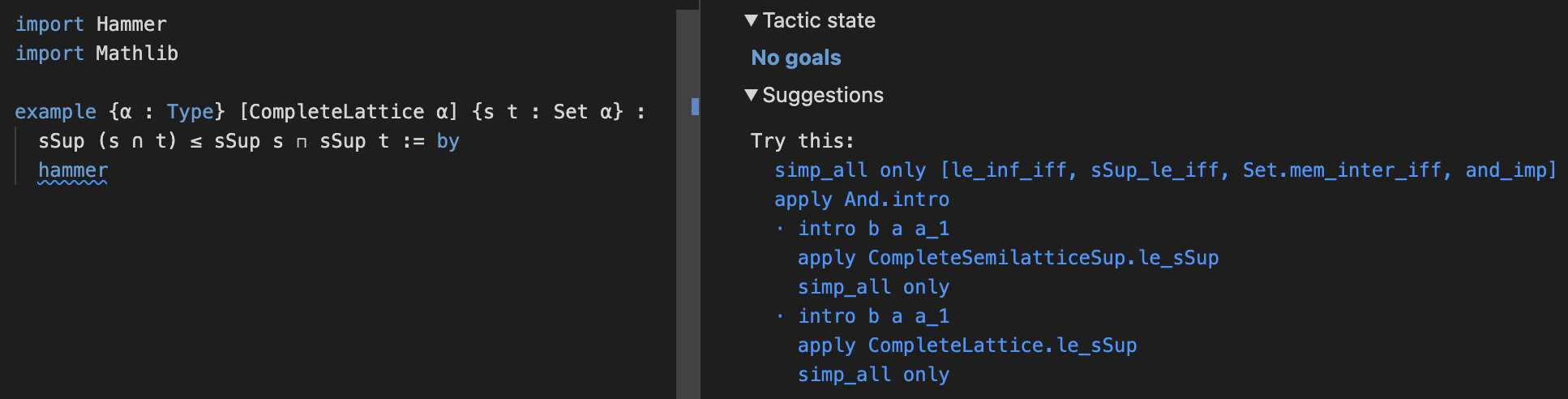Click the No goals message
Image resolution: width=1568 pixels, height=399 pixels.
(795, 58)
